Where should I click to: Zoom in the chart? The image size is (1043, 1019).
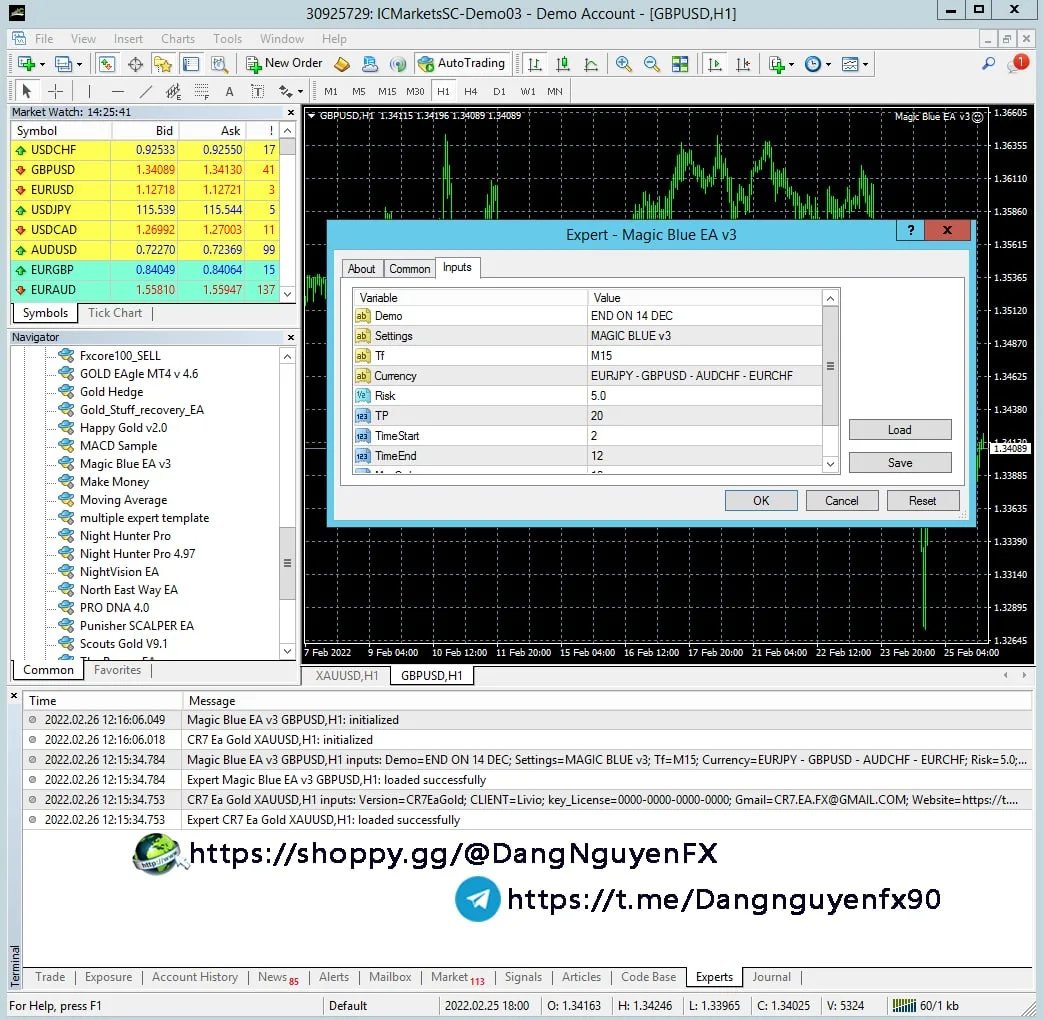click(x=623, y=64)
